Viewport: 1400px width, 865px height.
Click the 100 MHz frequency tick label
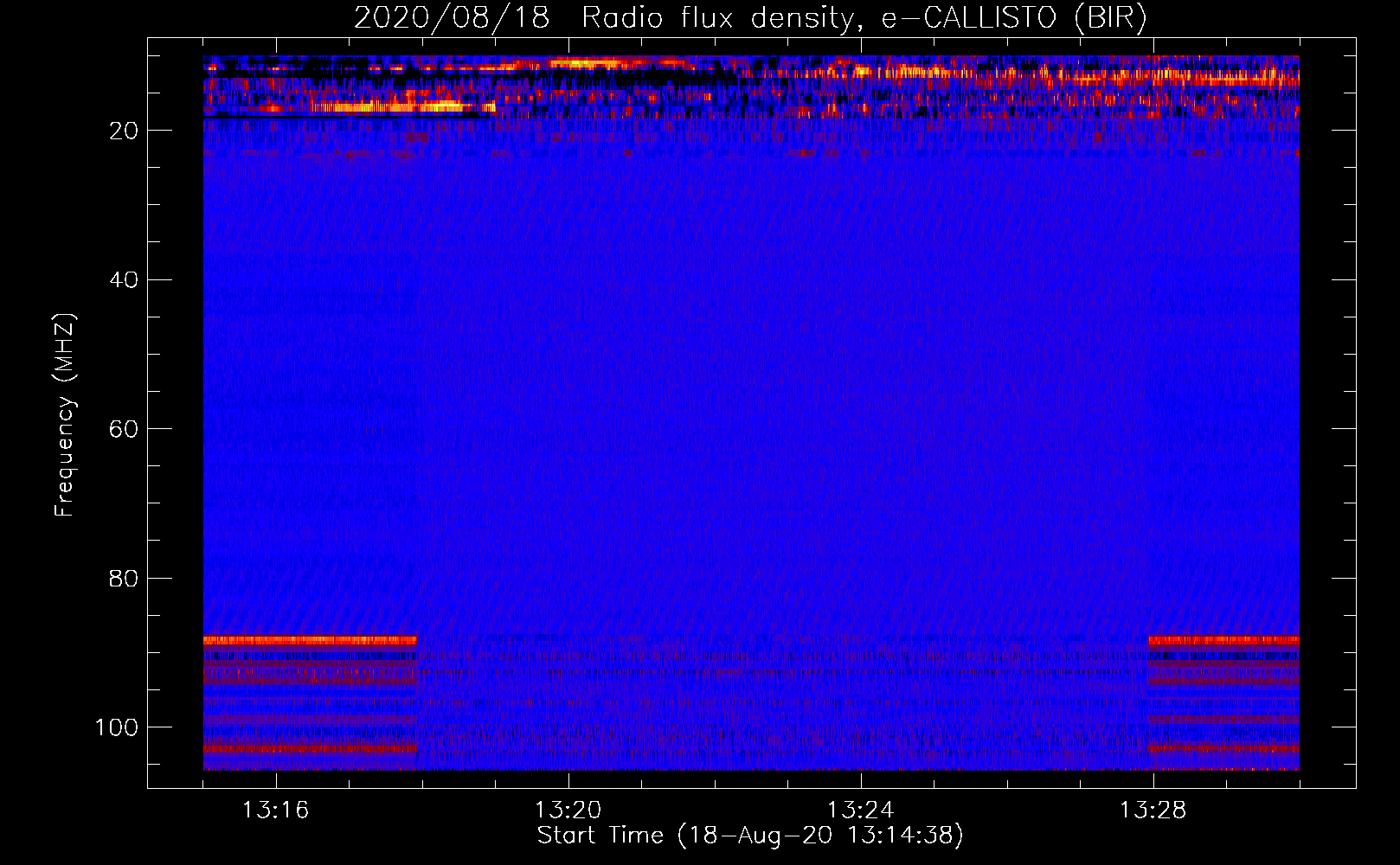117,727
